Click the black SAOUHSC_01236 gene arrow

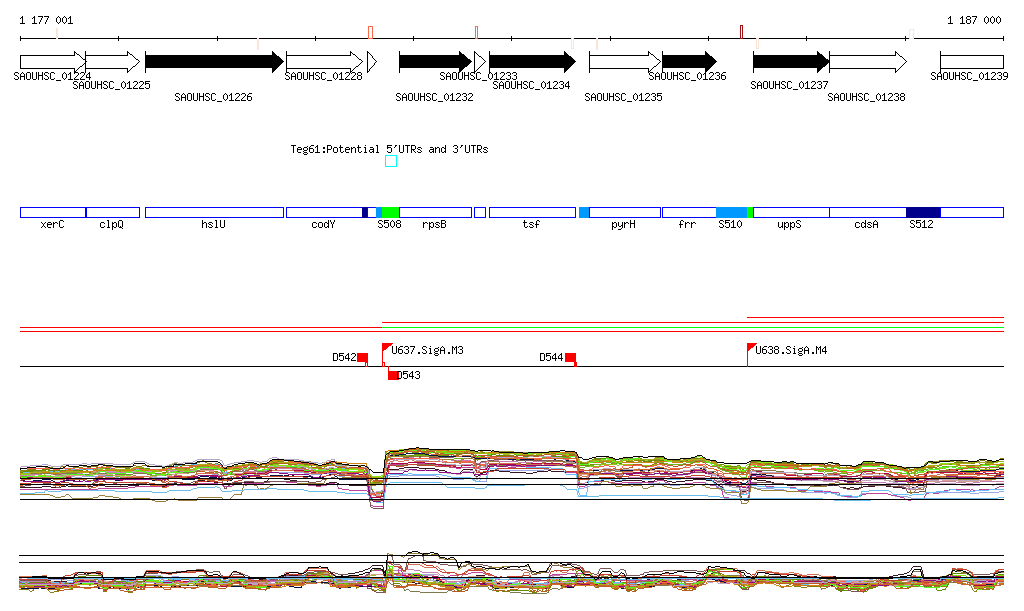pos(688,62)
